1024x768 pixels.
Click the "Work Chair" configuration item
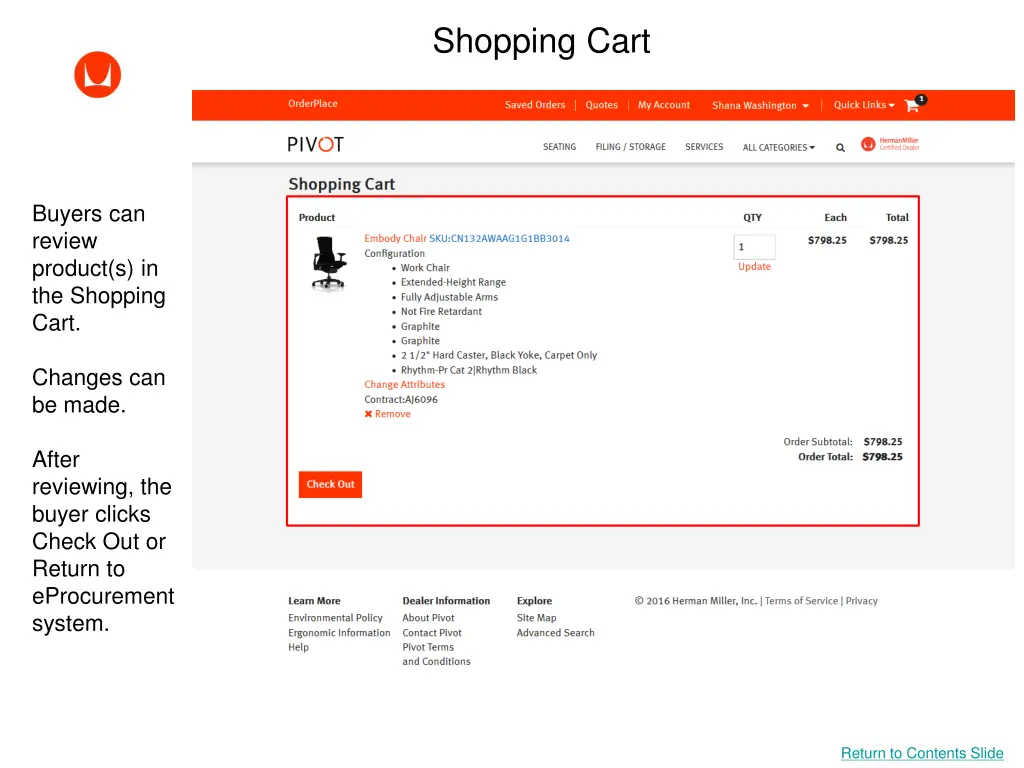425,268
